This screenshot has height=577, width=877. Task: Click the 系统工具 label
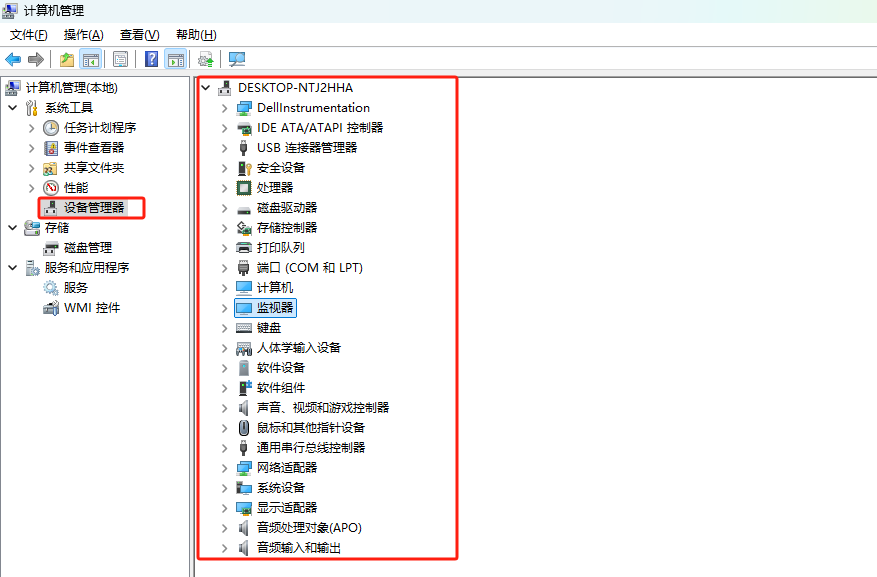(x=69, y=107)
